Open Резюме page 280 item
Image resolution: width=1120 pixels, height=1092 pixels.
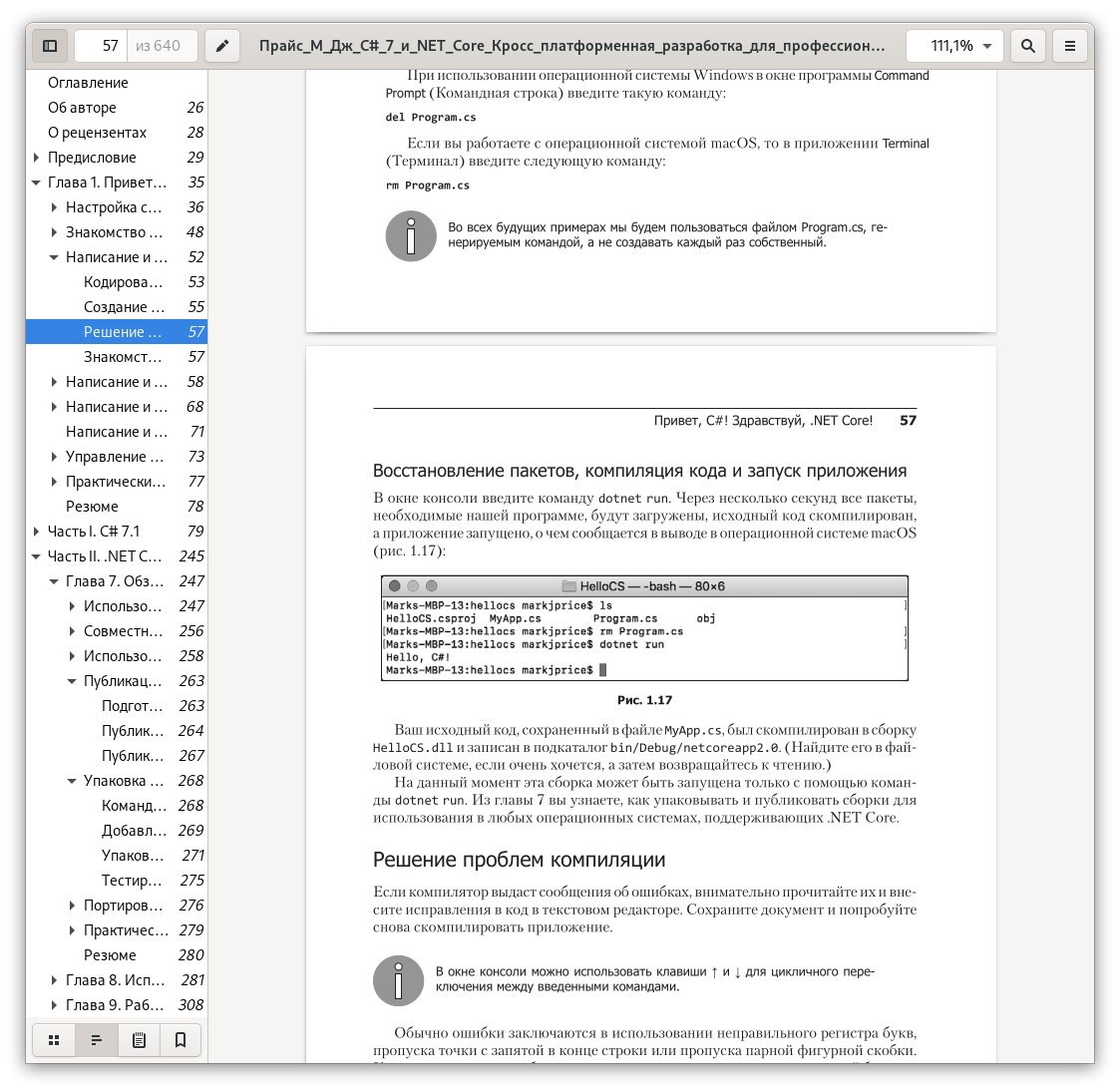pos(117,954)
